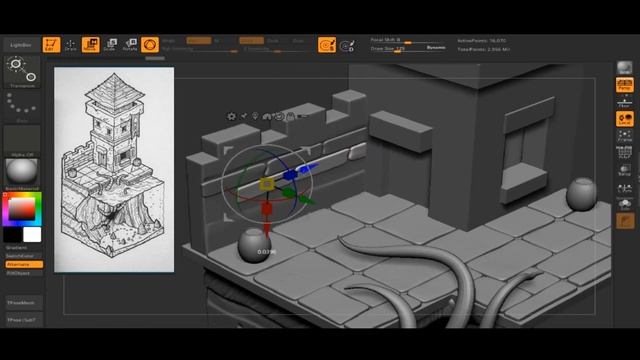Switch to Zcut mode
Image resolution: width=640 pixels, height=360 pixels.
coord(298,40)
